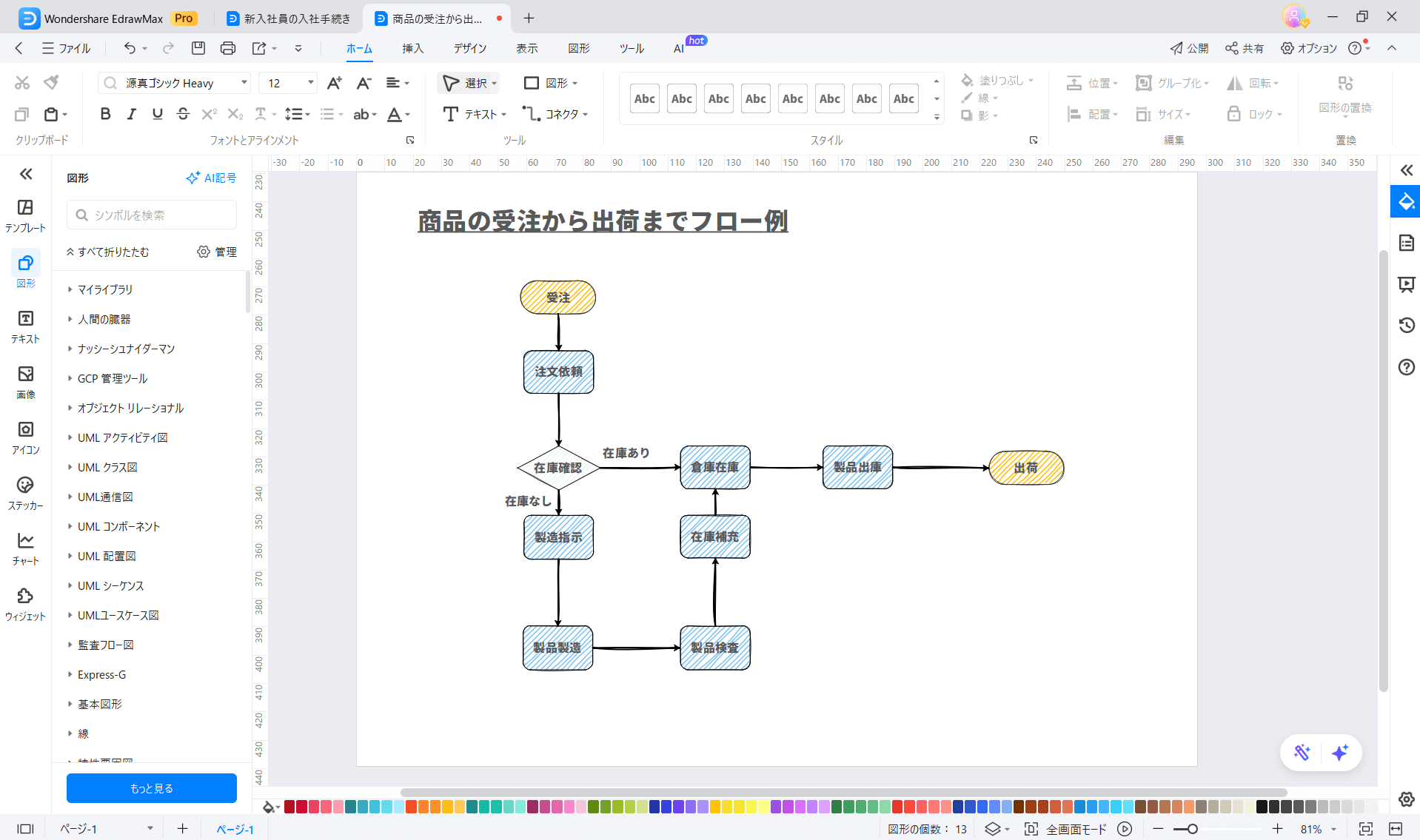This screenshot has height=840, width=1420.
Task: Click the Cut scissors icon
Action: (x=22, y=82)
